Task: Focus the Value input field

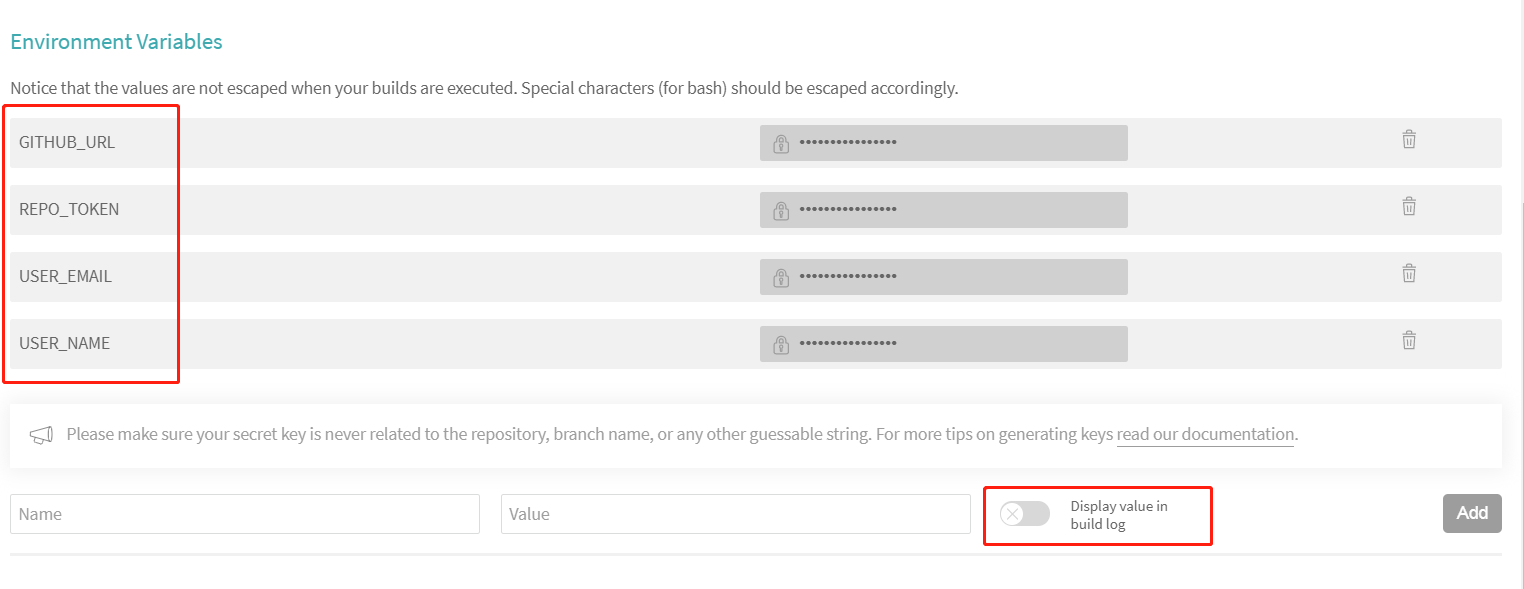Action: 736,514
